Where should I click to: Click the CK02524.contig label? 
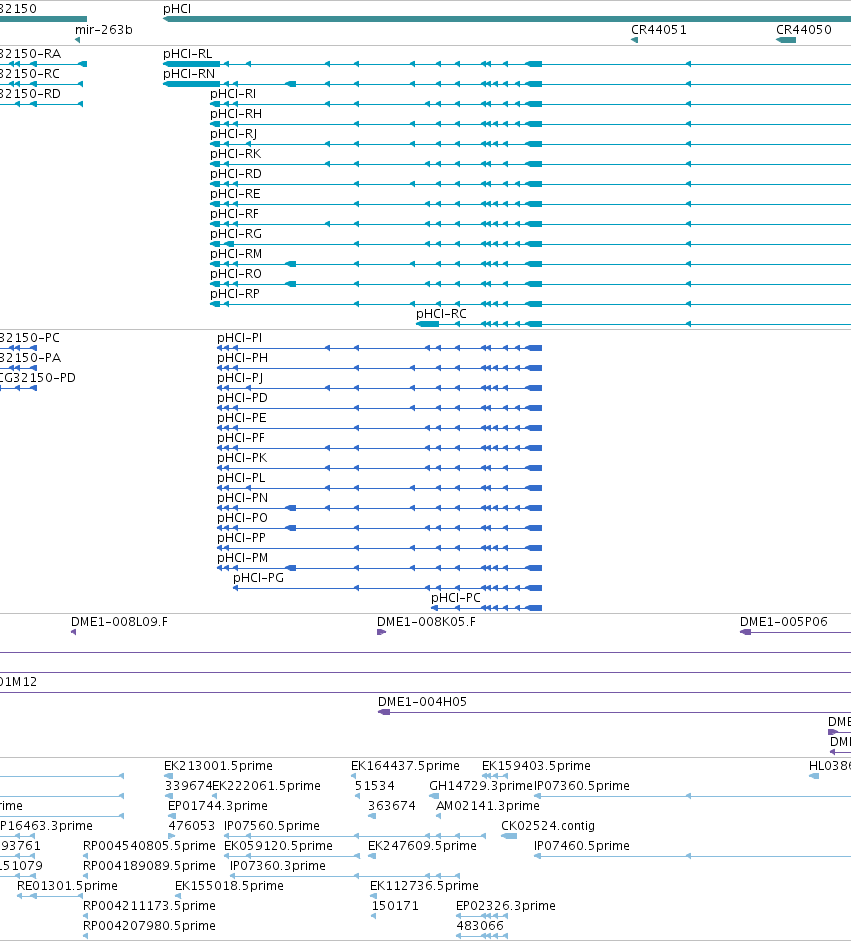548,826
